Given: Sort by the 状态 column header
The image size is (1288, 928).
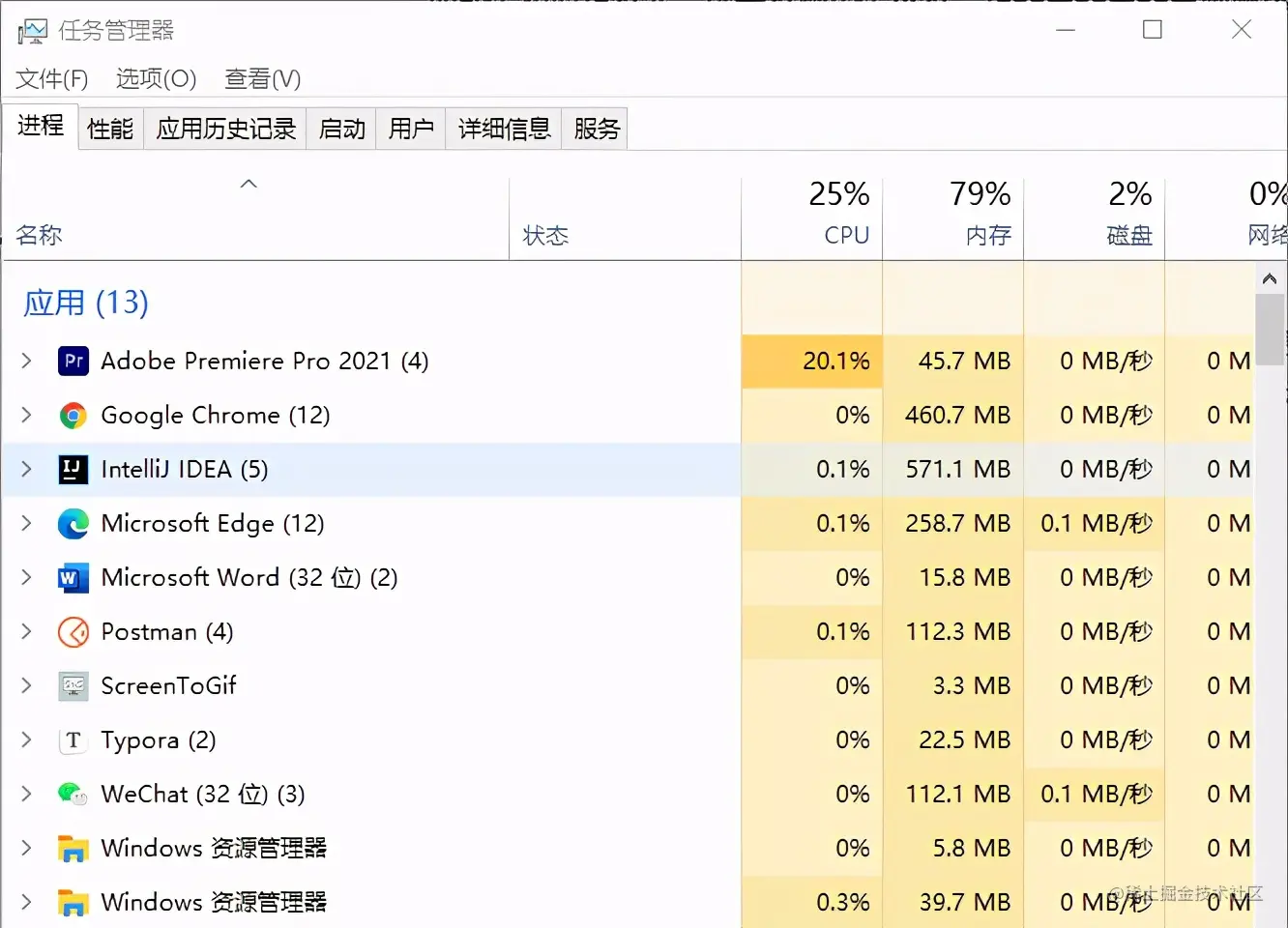Looking at the screenshot, I should click(x=625, y=219).
